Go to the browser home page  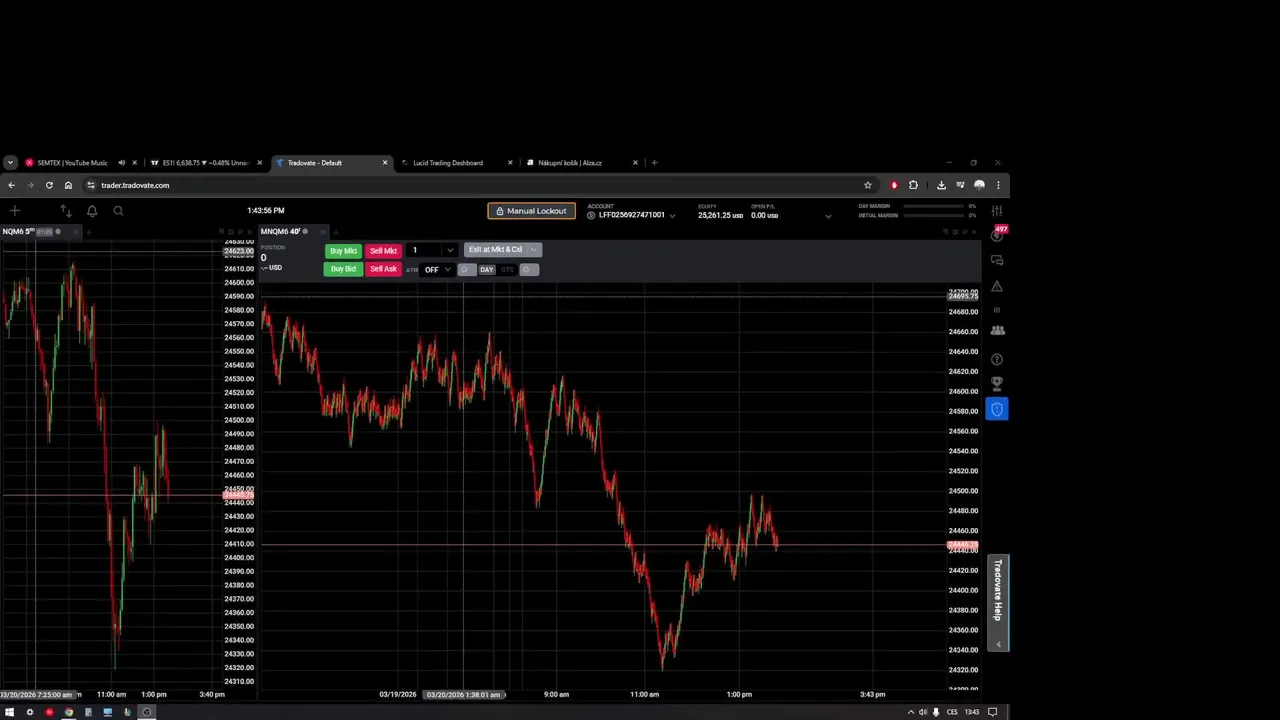click(x=68, y=185)
